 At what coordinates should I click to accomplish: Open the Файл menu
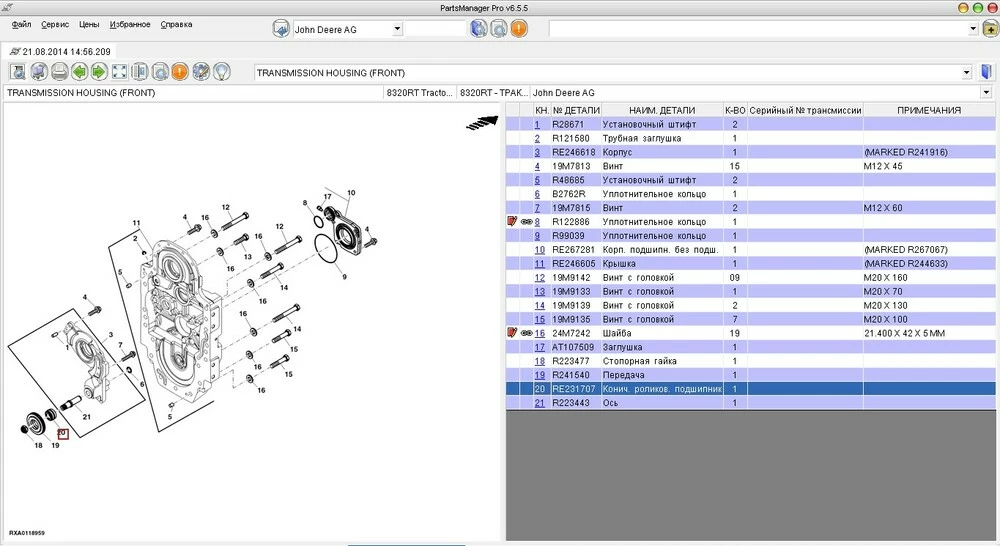[x=21, y=24]
